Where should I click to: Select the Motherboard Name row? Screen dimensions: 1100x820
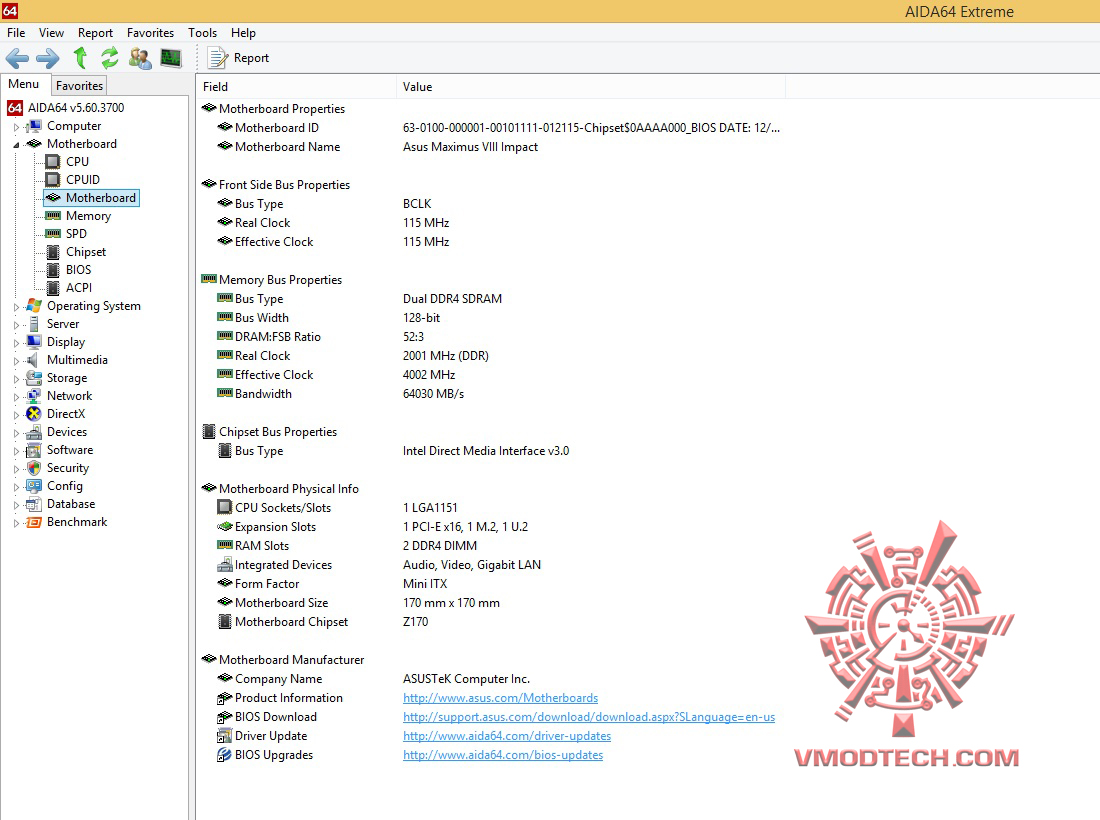click(x=491, y=147)
